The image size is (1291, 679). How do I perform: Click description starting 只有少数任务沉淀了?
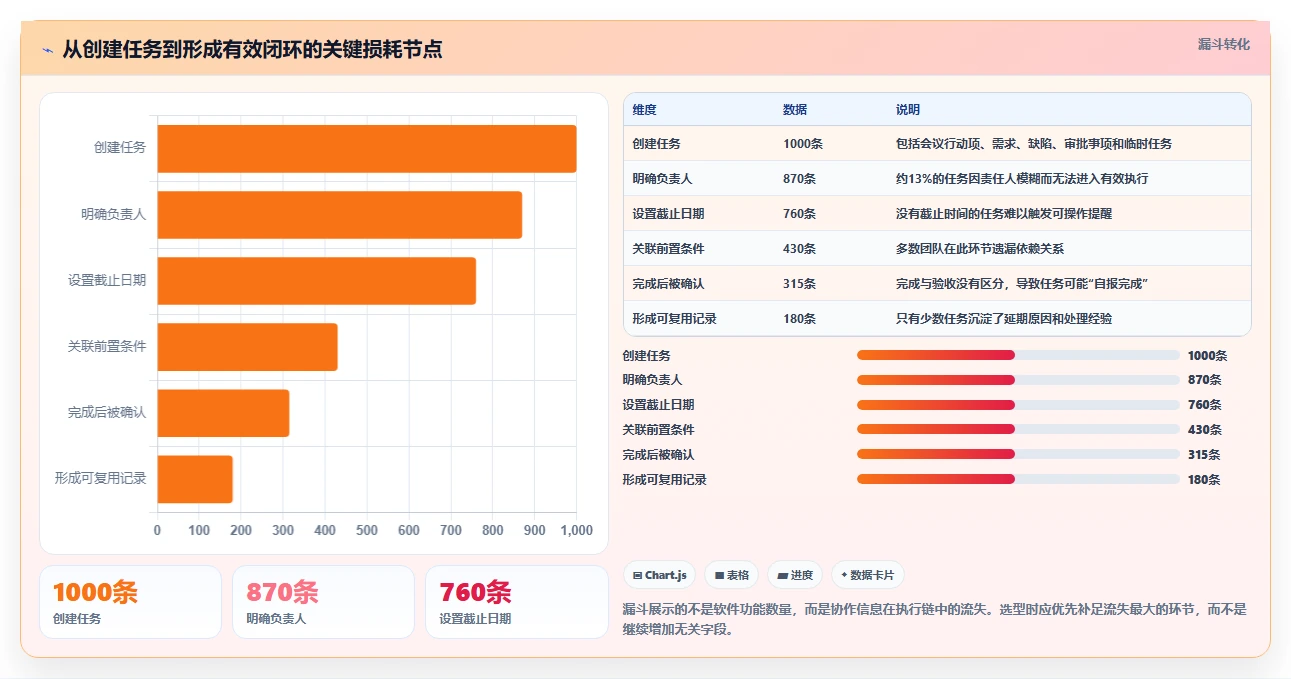(x=1004, y=319)
